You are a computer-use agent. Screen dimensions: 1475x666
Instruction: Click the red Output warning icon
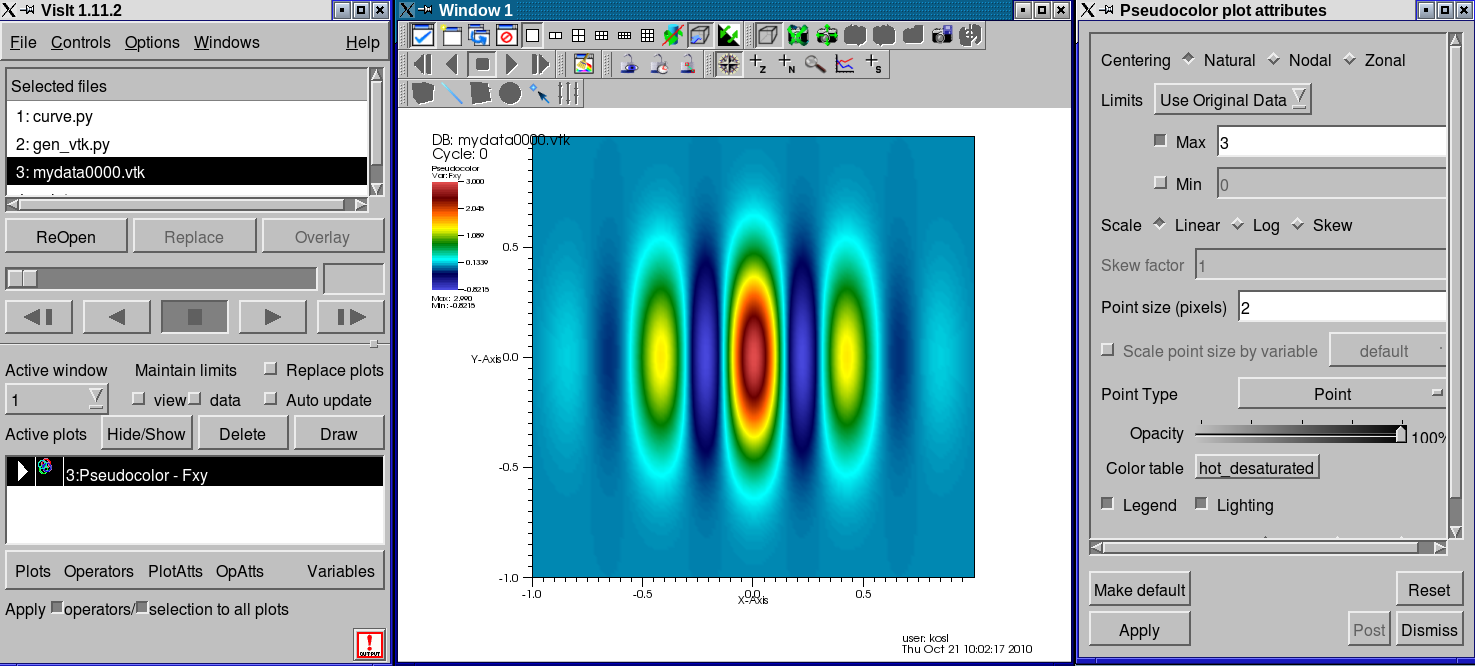tap(369, 644)
